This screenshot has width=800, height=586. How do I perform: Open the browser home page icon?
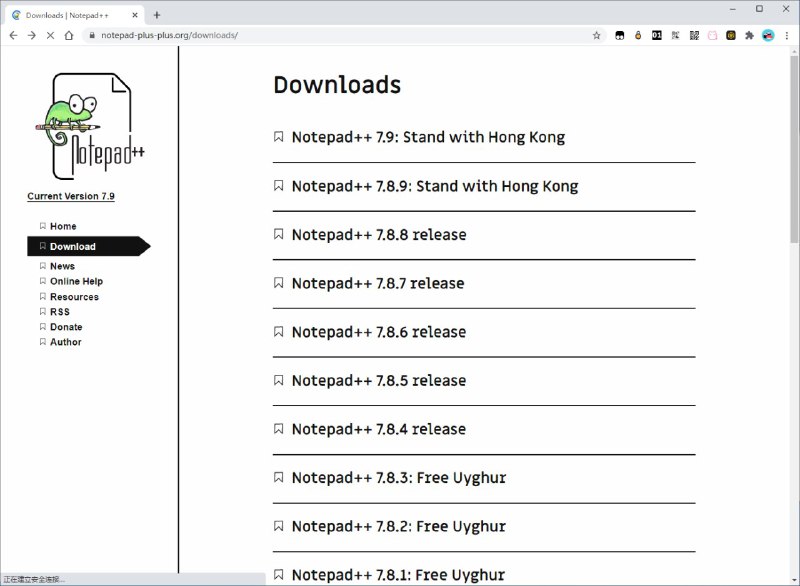(x=69, y=35)
